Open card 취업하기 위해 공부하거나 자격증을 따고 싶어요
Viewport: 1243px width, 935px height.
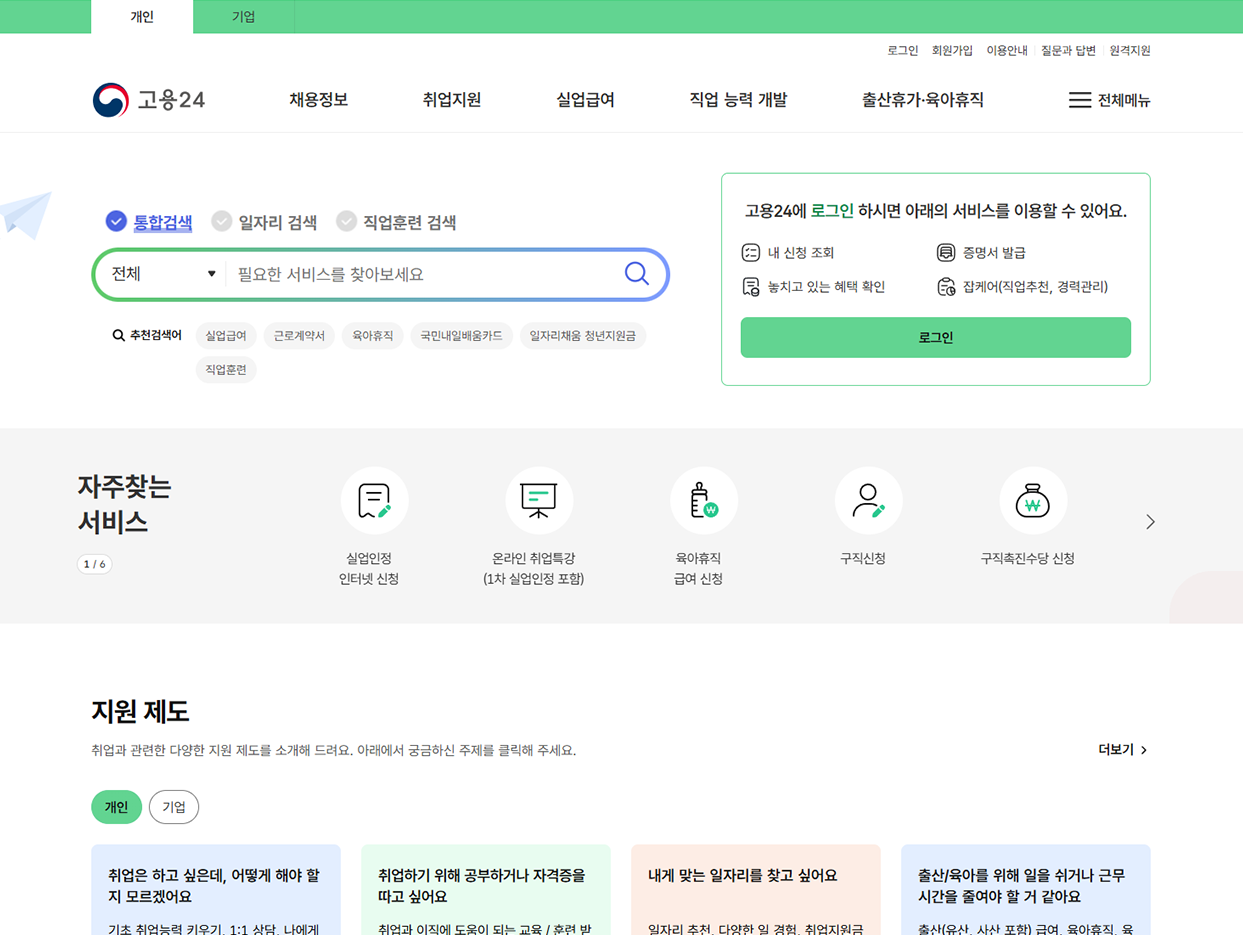click(x=486, y=889)
